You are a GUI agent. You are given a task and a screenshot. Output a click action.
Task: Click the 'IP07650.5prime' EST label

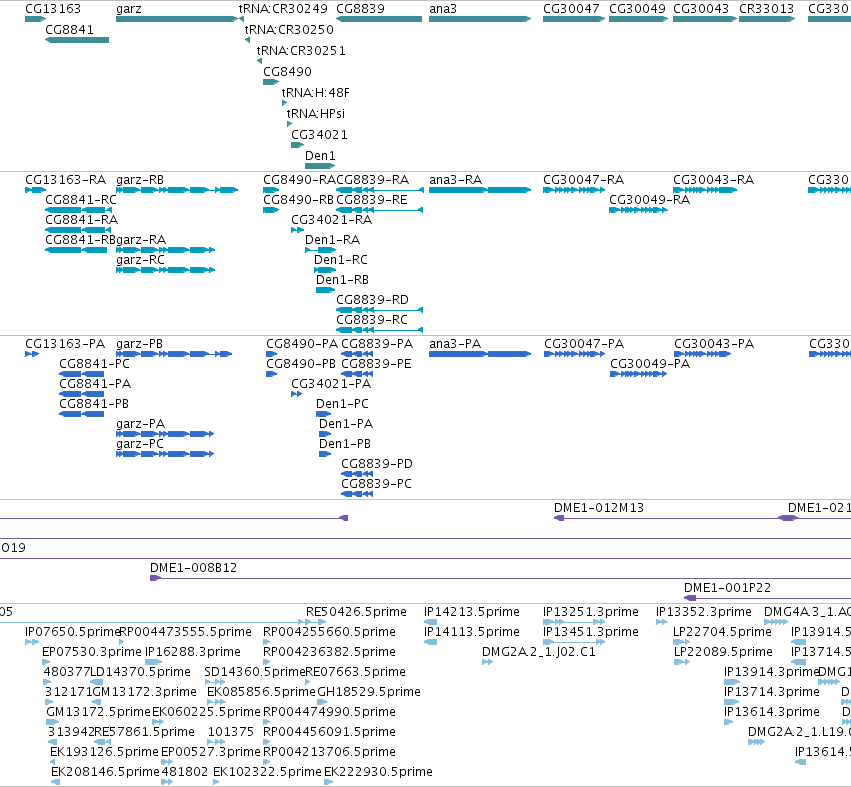coord(72,632)
